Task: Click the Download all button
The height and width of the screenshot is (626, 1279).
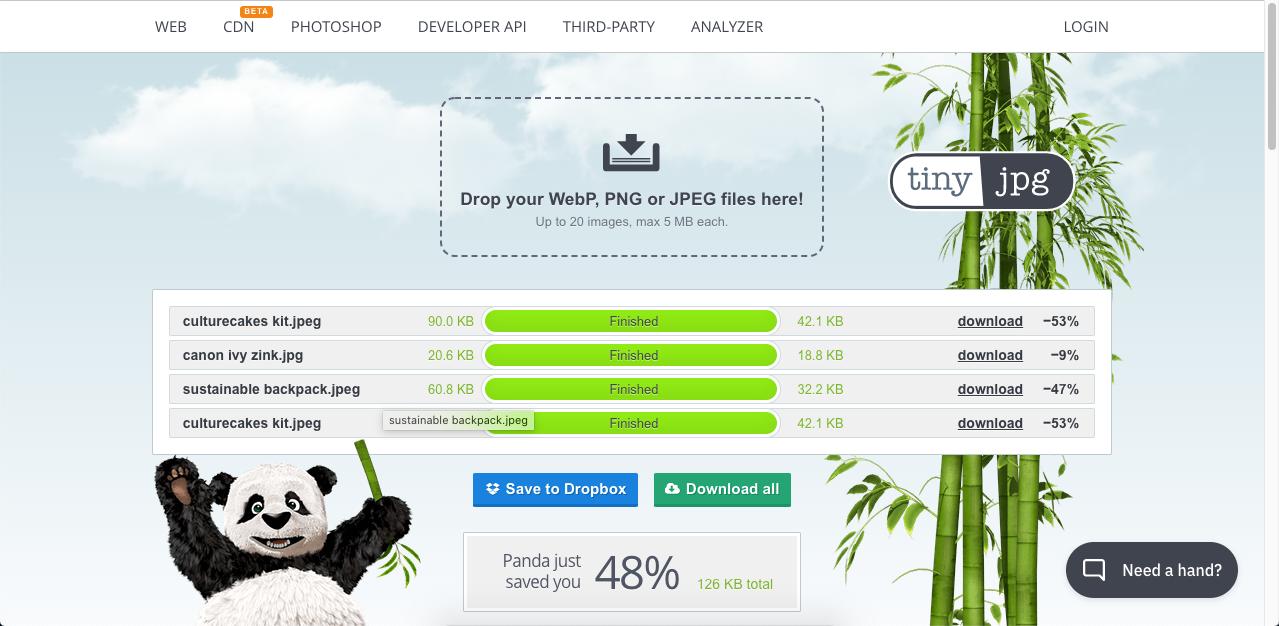Action: click(722, 489)
